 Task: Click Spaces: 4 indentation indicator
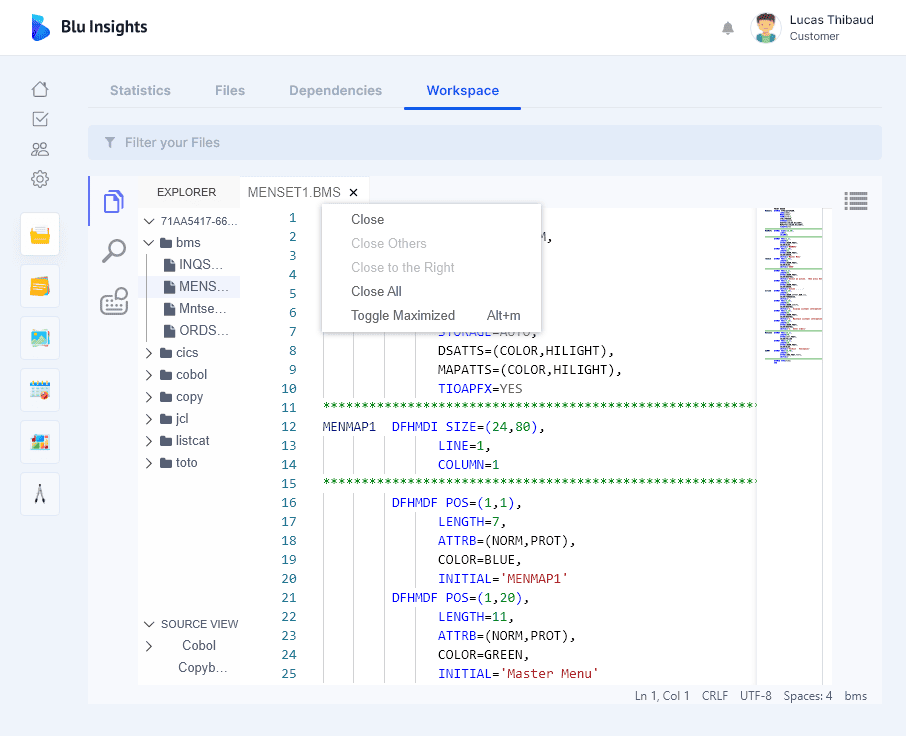[x=808, y=696]
